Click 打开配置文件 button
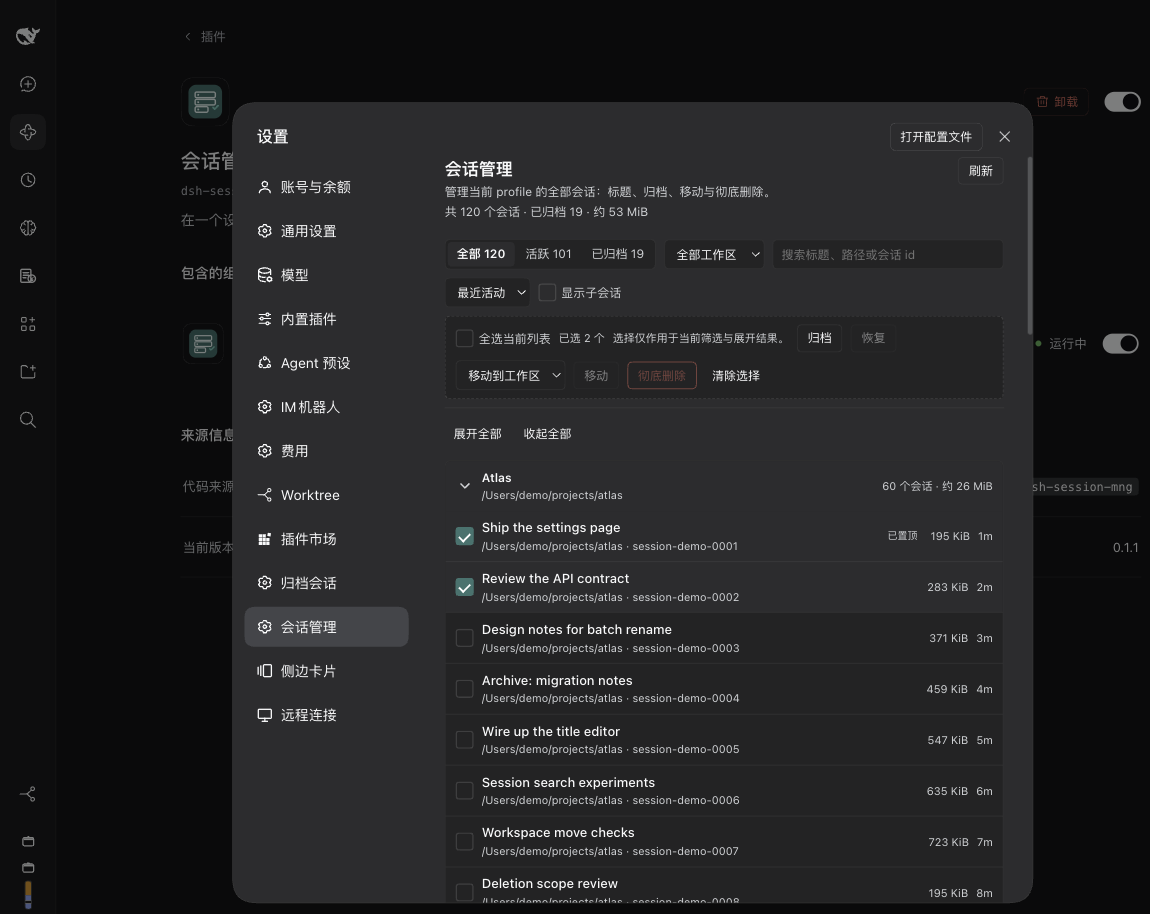Screen dimensions: 1150x914 [936, 137]
